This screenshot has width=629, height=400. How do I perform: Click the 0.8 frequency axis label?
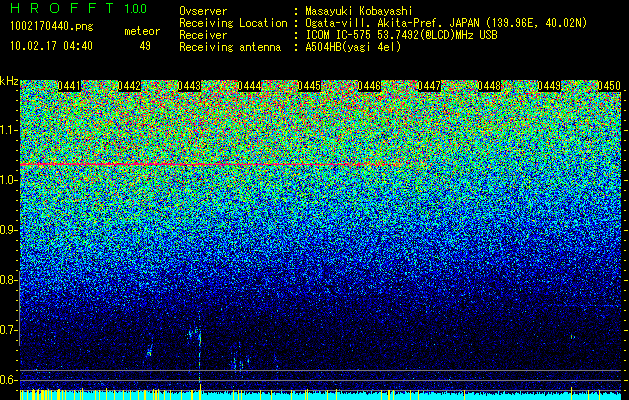(x=9, y=280)
